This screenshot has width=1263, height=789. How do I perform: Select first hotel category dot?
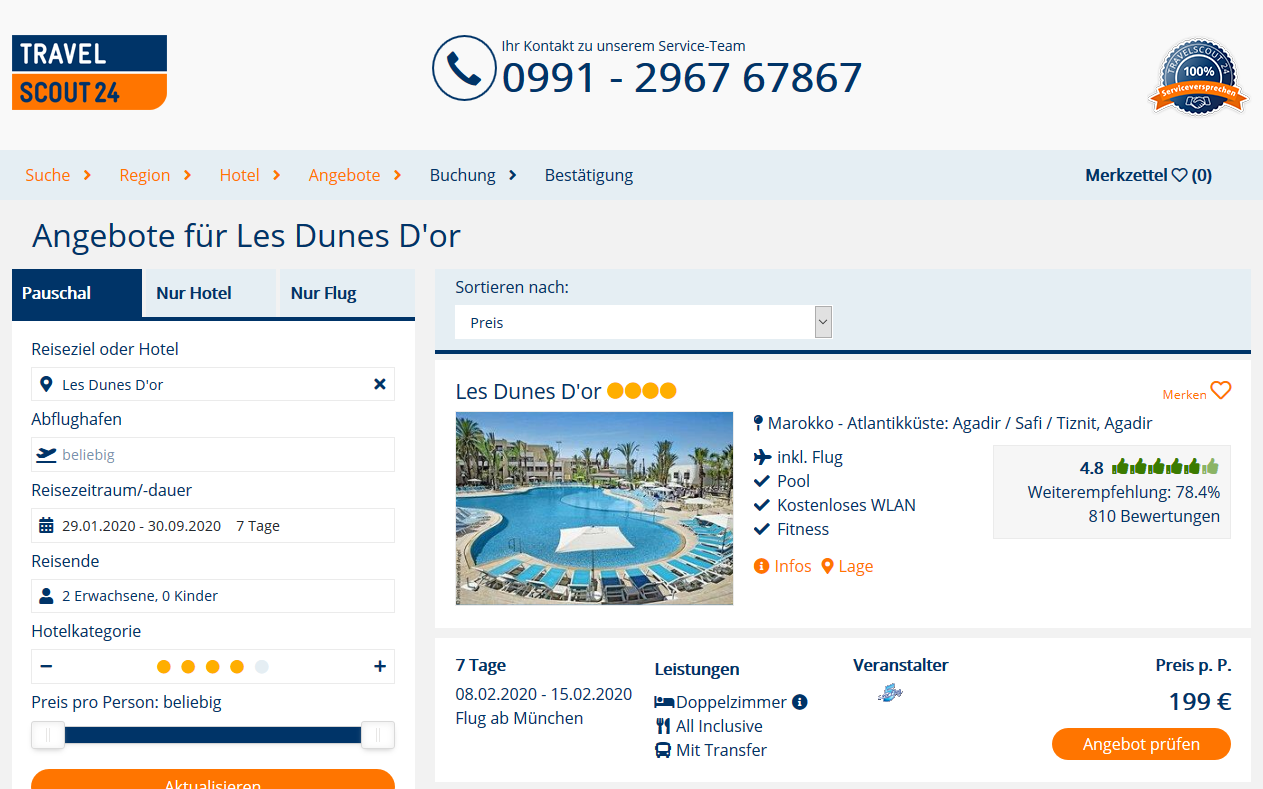point(164,667)
